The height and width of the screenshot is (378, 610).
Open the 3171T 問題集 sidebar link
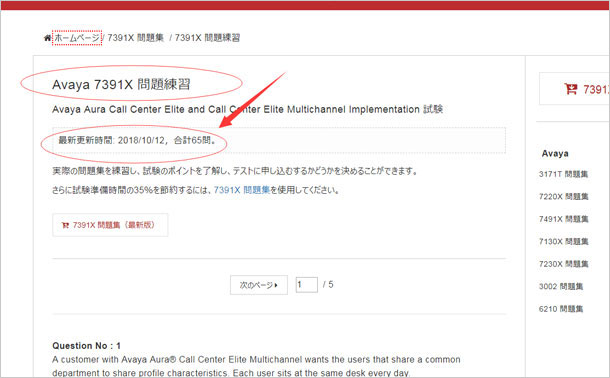click(563, 174)
